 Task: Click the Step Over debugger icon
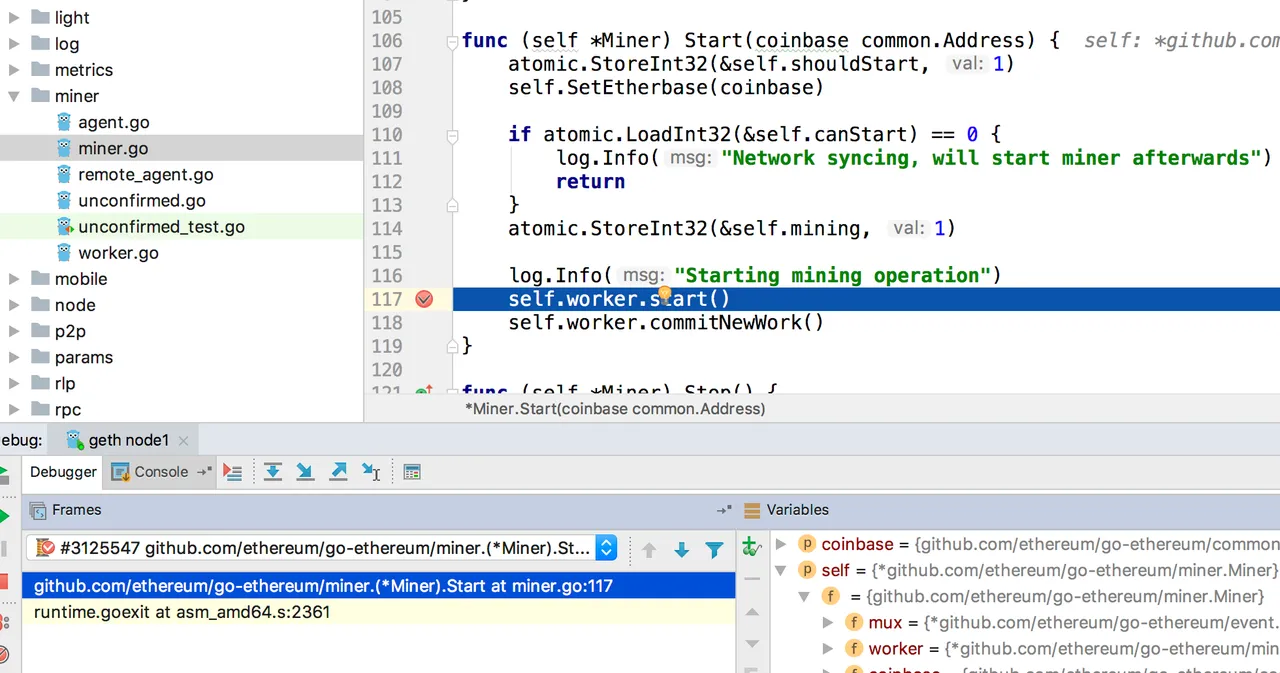pos(272,472)
